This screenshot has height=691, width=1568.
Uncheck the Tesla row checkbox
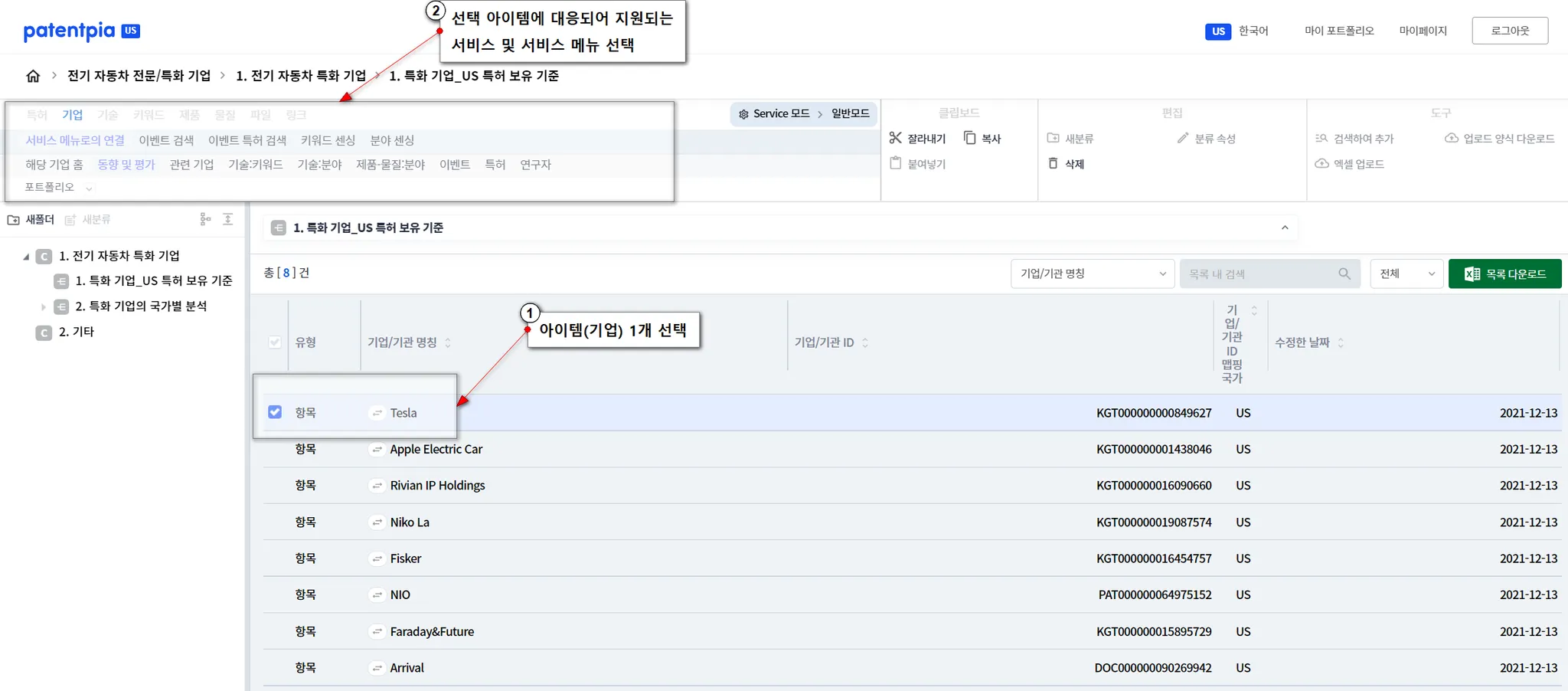click(275, 412)
